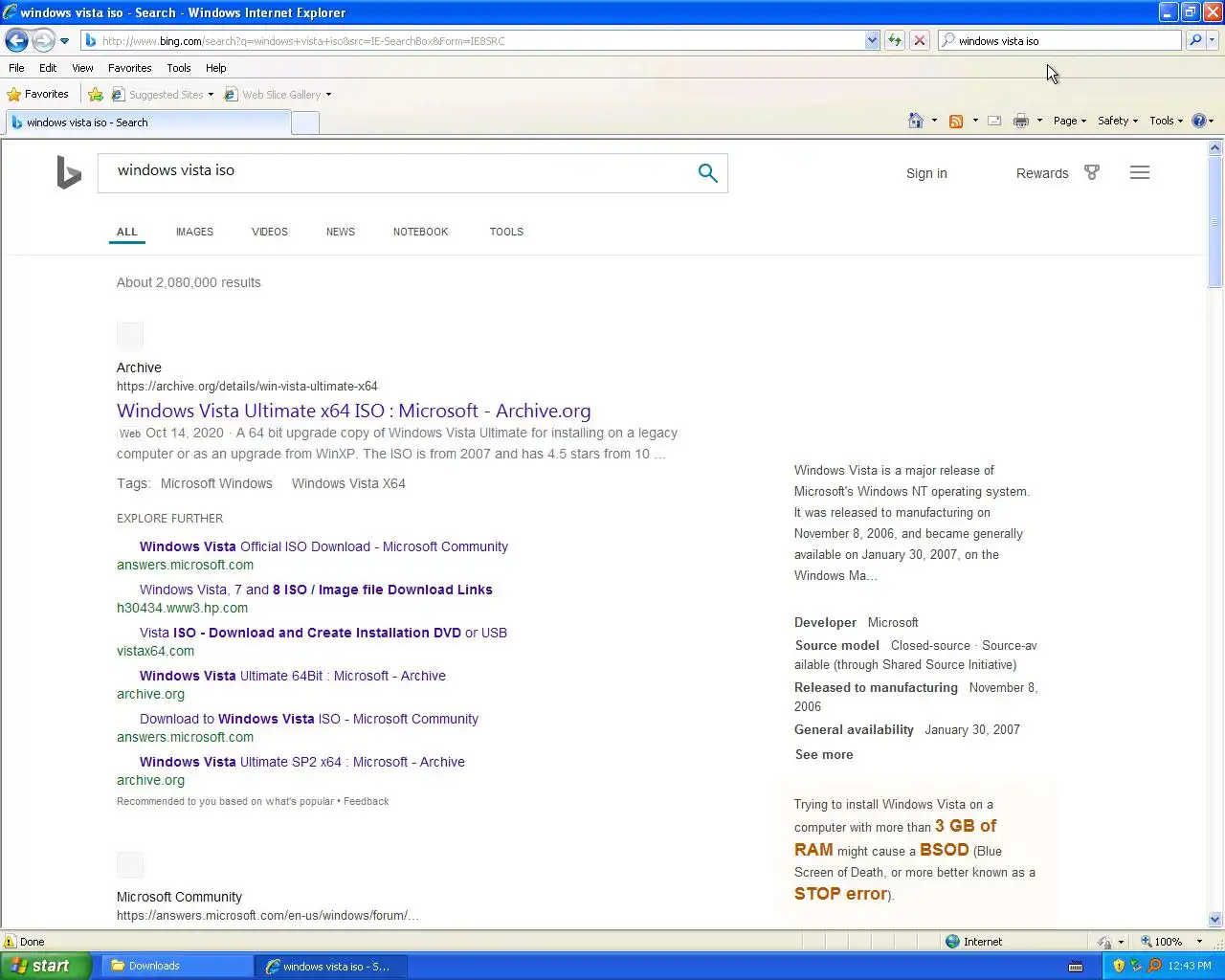Open the Favorites menu in menu bar
The width and height of the screenshot is (1225, 980).
pyautogui.click(x=129, y=68)
